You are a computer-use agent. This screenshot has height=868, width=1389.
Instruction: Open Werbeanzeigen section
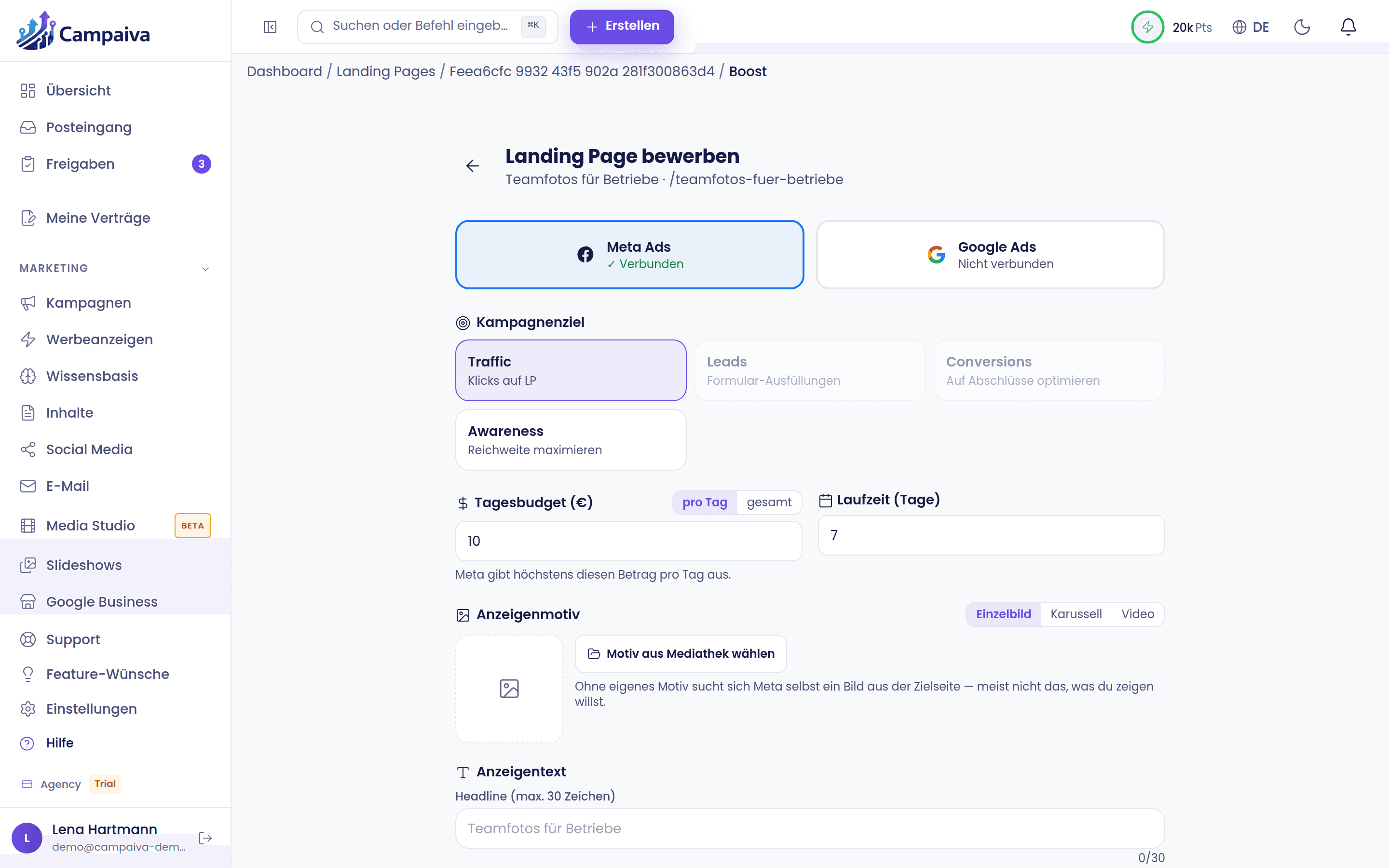tap(115, 339)
